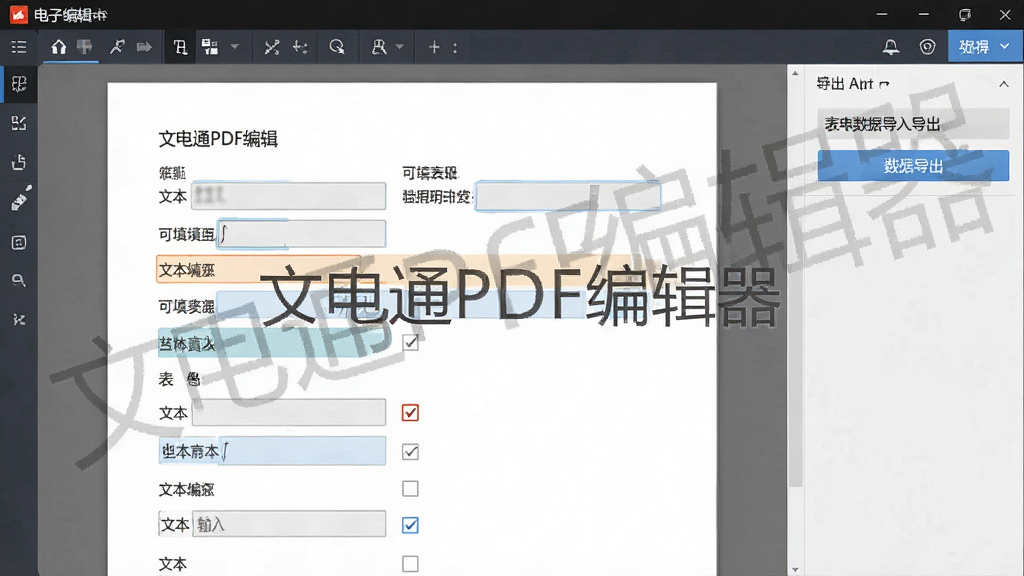Click the signpost icon beside Home
1024x576 pixels.
coord(84,47)
